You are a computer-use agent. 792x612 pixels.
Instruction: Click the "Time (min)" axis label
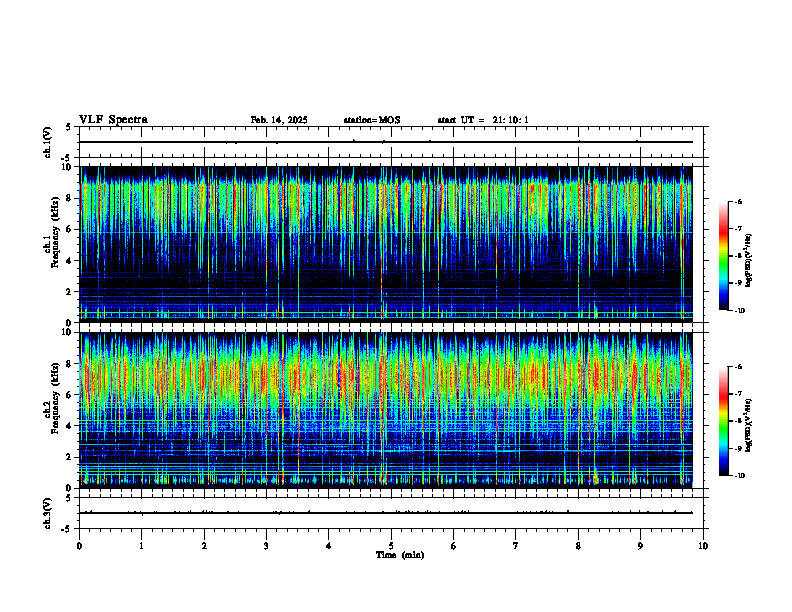pos(400,555)
